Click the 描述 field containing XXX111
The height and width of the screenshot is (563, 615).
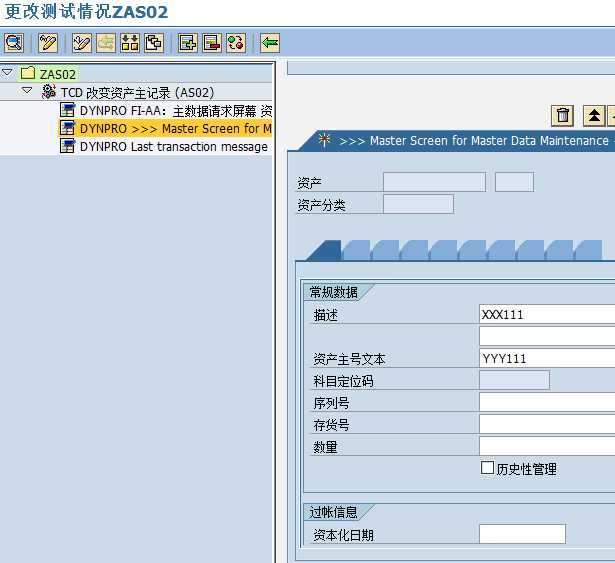547,314
